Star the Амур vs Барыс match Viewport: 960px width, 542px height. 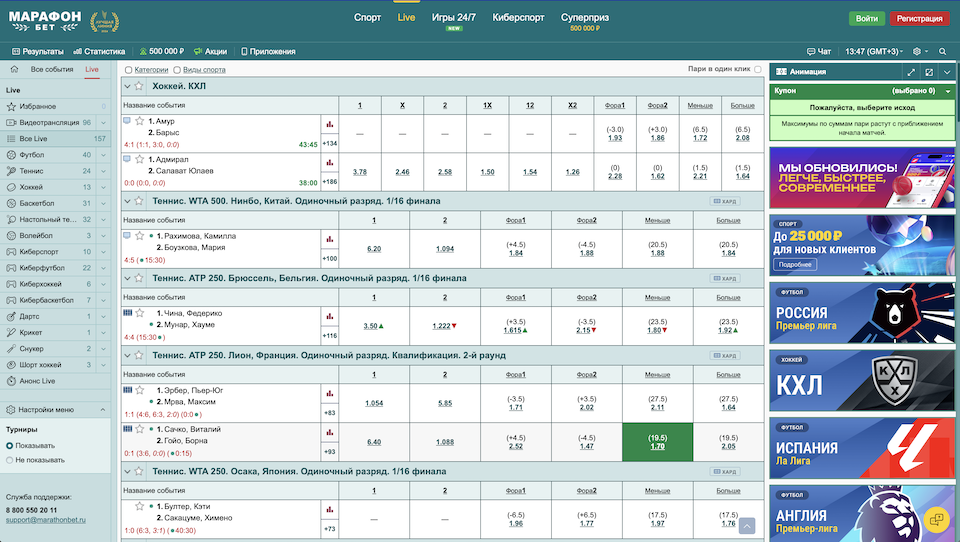point(140,121)
